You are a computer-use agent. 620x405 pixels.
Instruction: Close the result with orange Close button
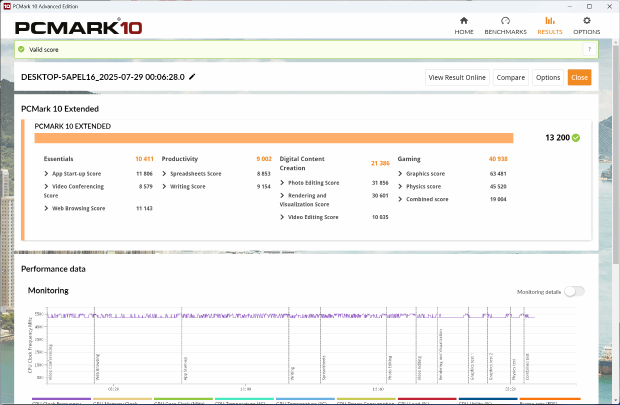click(x=579, y=78)
